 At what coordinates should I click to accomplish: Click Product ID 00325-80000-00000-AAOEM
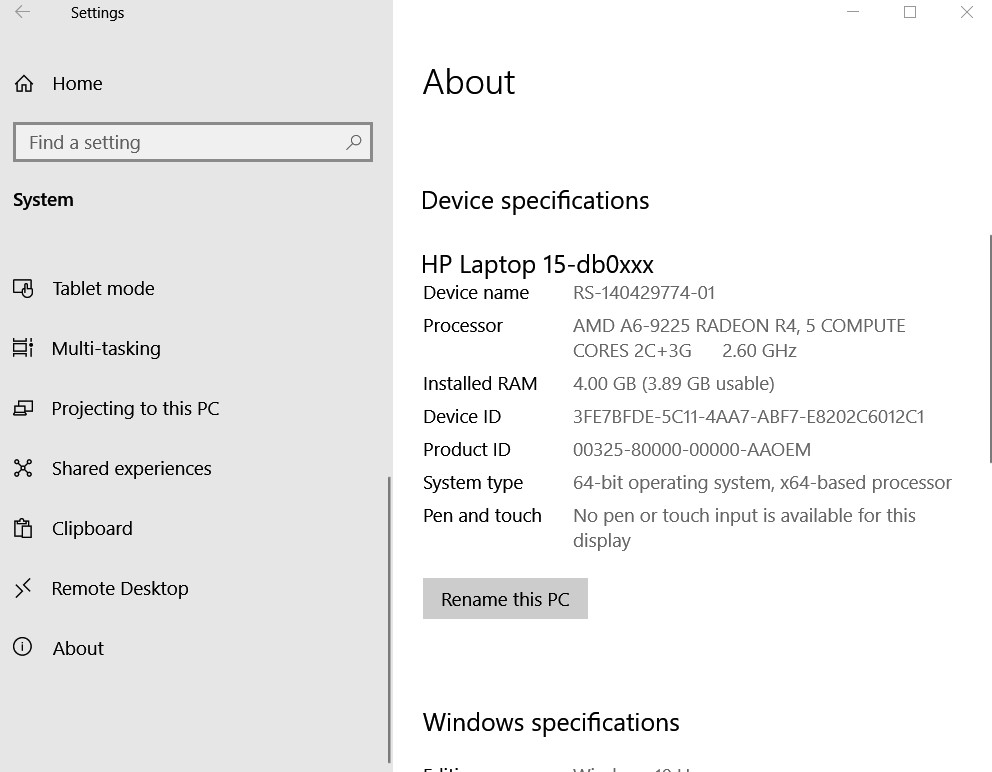coord(691,449)
